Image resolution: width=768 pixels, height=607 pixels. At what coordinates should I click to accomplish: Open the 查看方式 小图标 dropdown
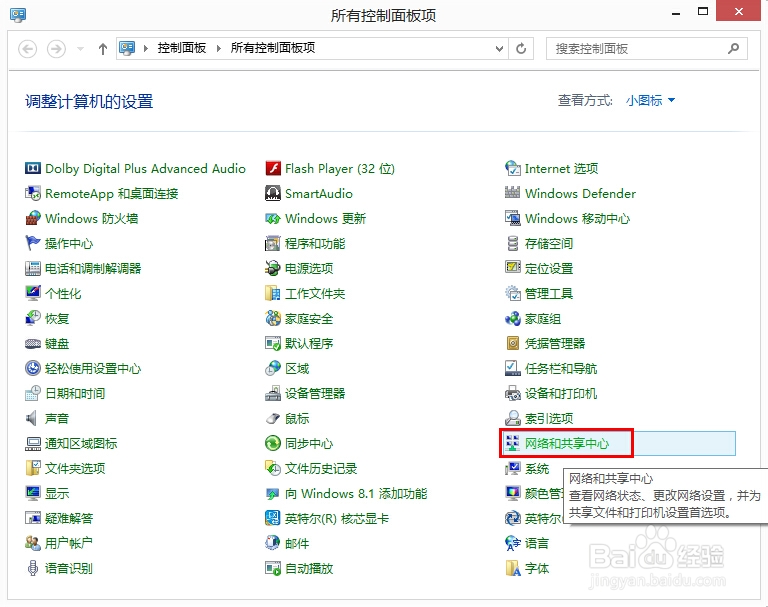(650, 100)
